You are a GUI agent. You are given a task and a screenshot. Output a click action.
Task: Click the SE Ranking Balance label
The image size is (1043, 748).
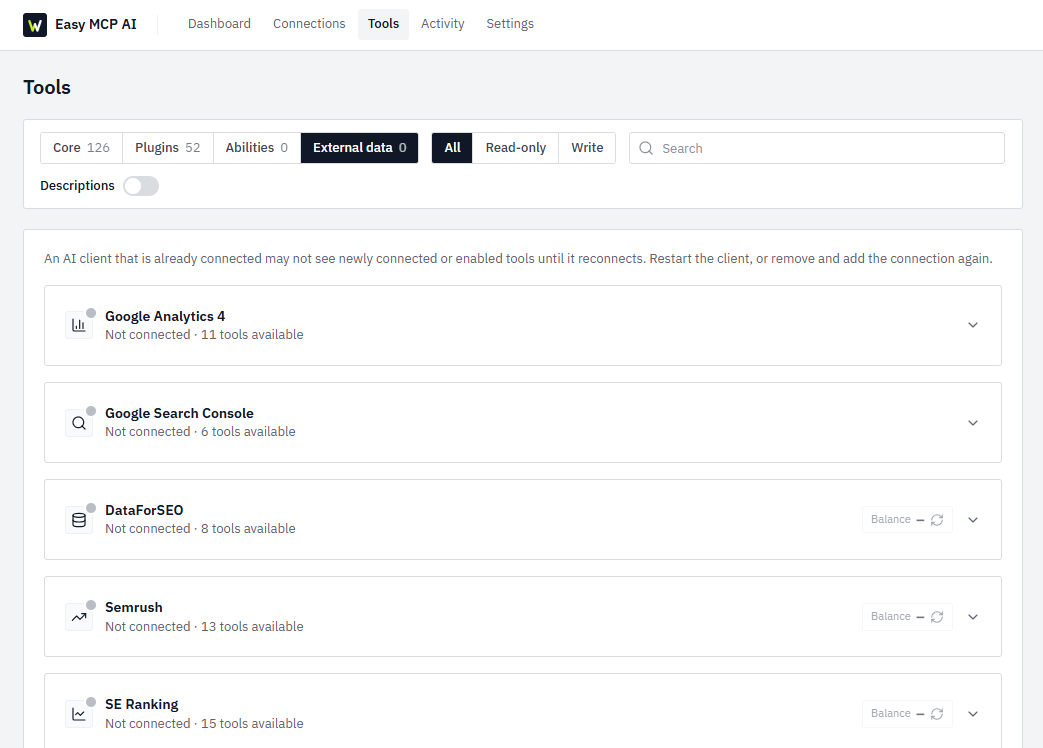point(890,713)
